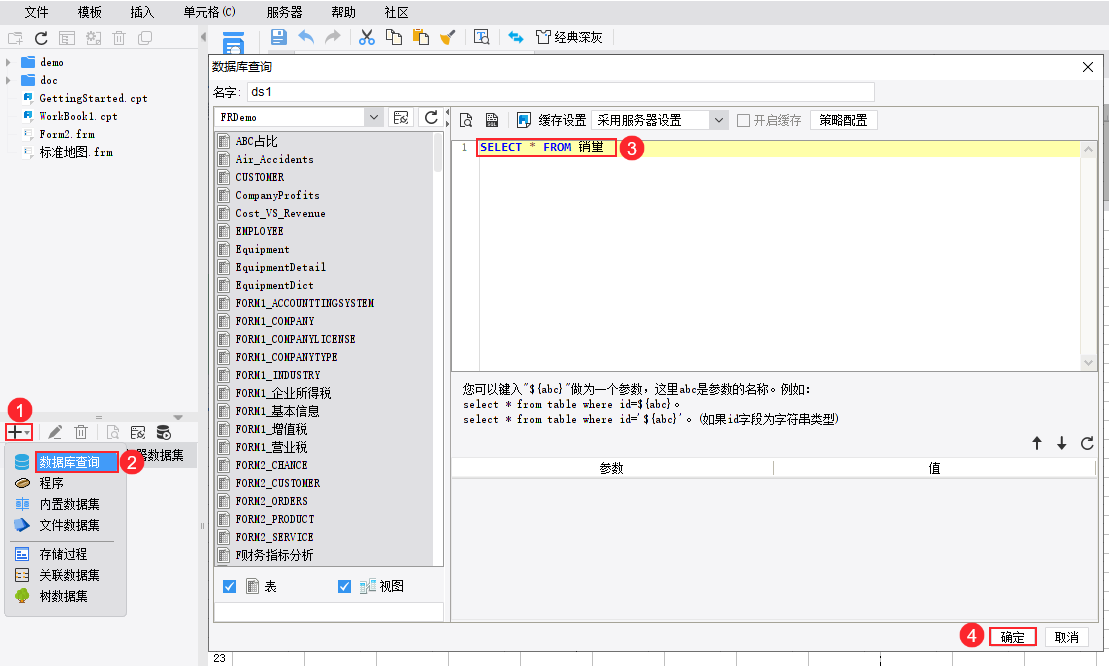Screen dimensions: 1109x666
Task: Click the server dataset stack icon
Action: (163, 432)
